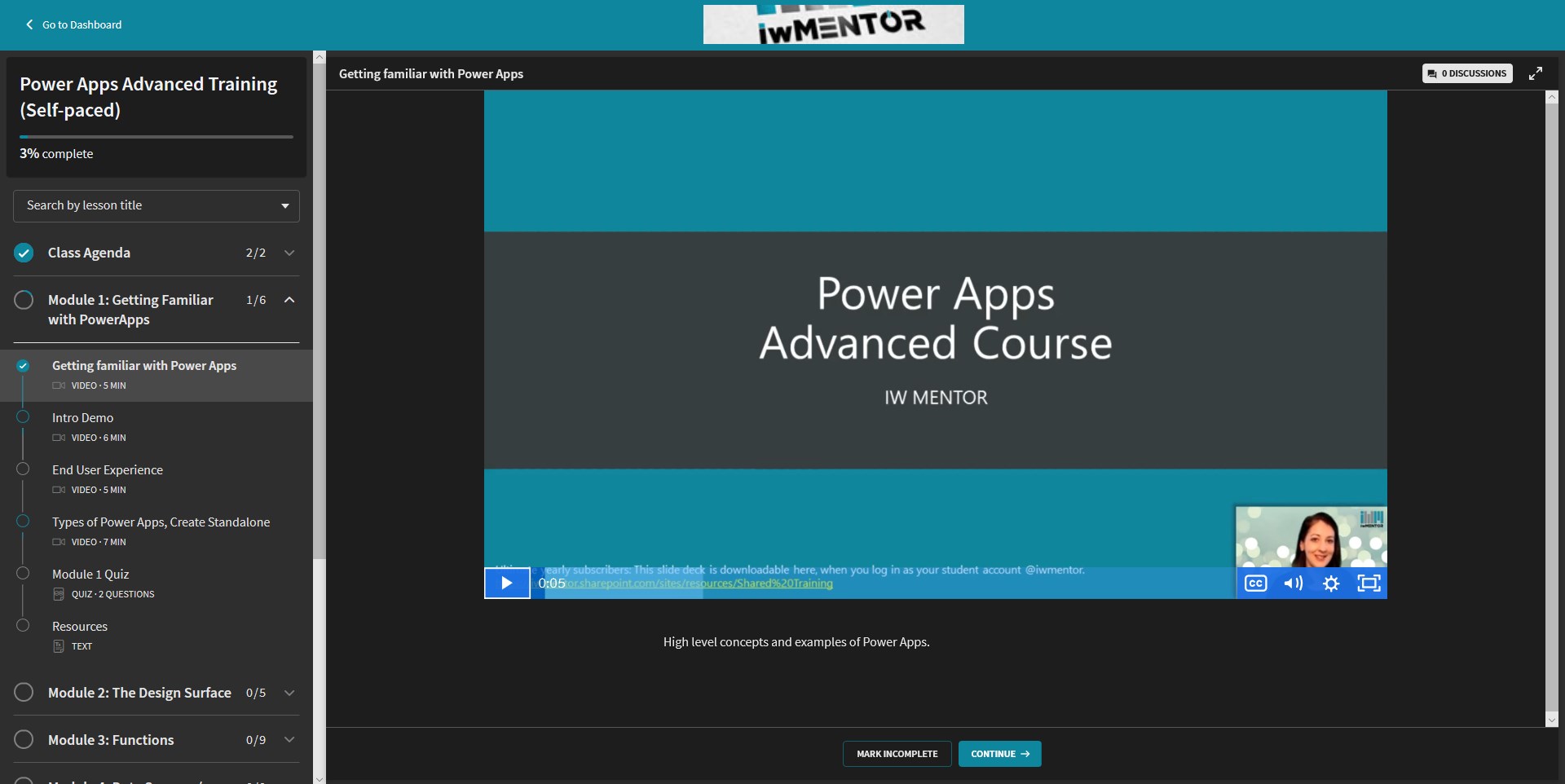The width and height of the screenshot is (1565, 784).
Task: Mark the lesson incomplete
Action: pos(897,754)
